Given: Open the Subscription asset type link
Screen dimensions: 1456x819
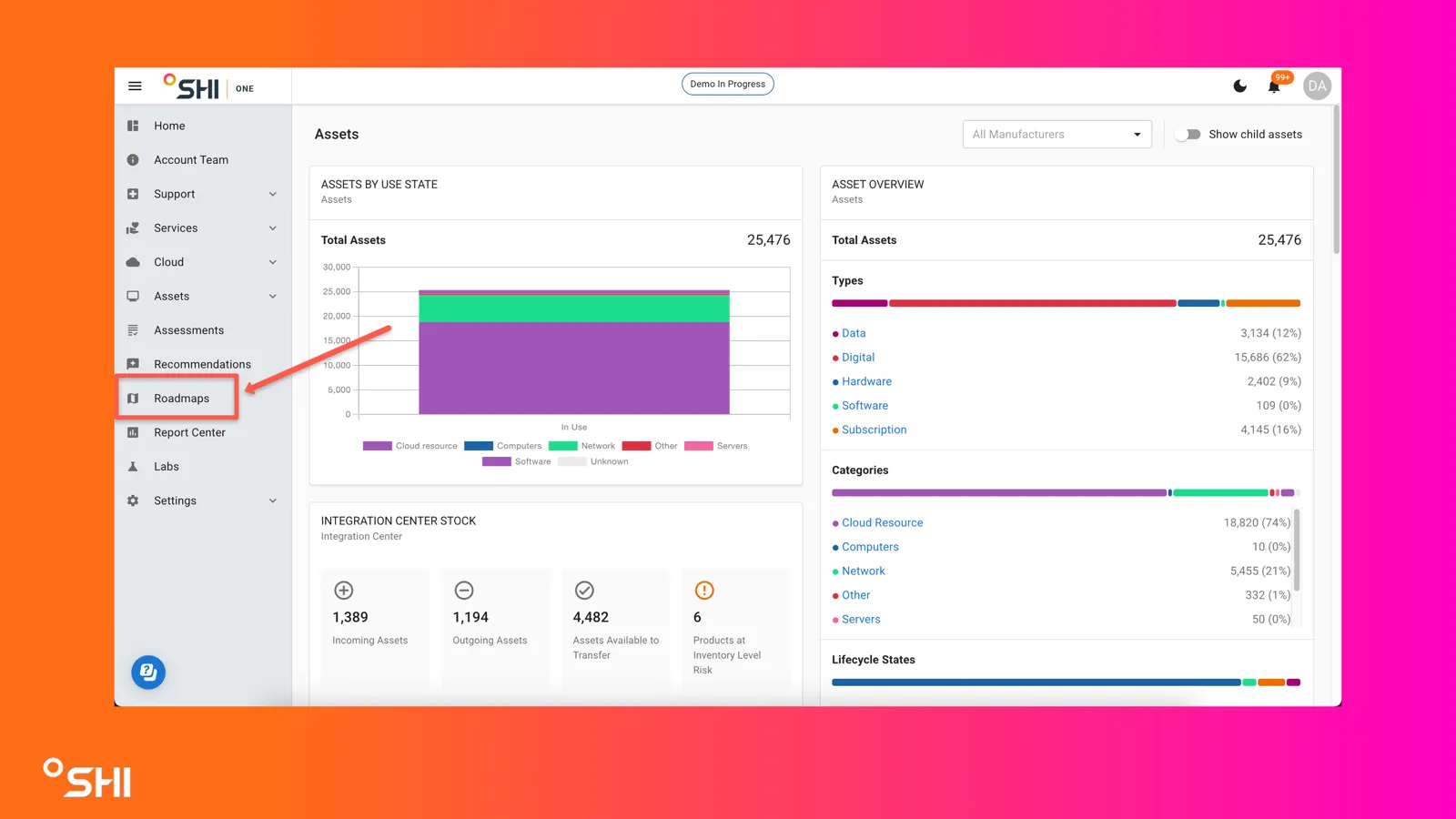Looking at the screenshot, I should (x=874, y=430).
